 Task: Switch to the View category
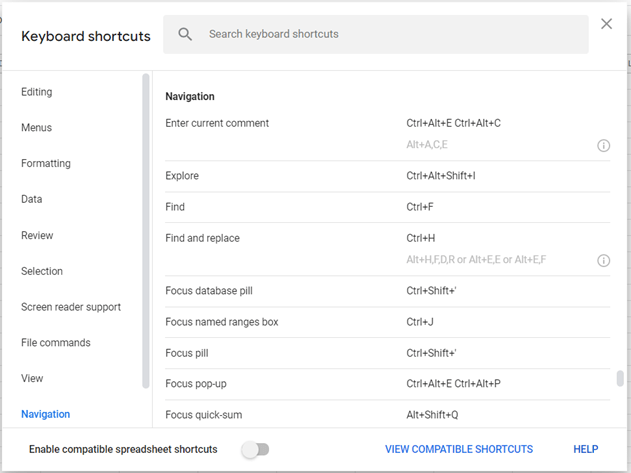click(32, 378)
